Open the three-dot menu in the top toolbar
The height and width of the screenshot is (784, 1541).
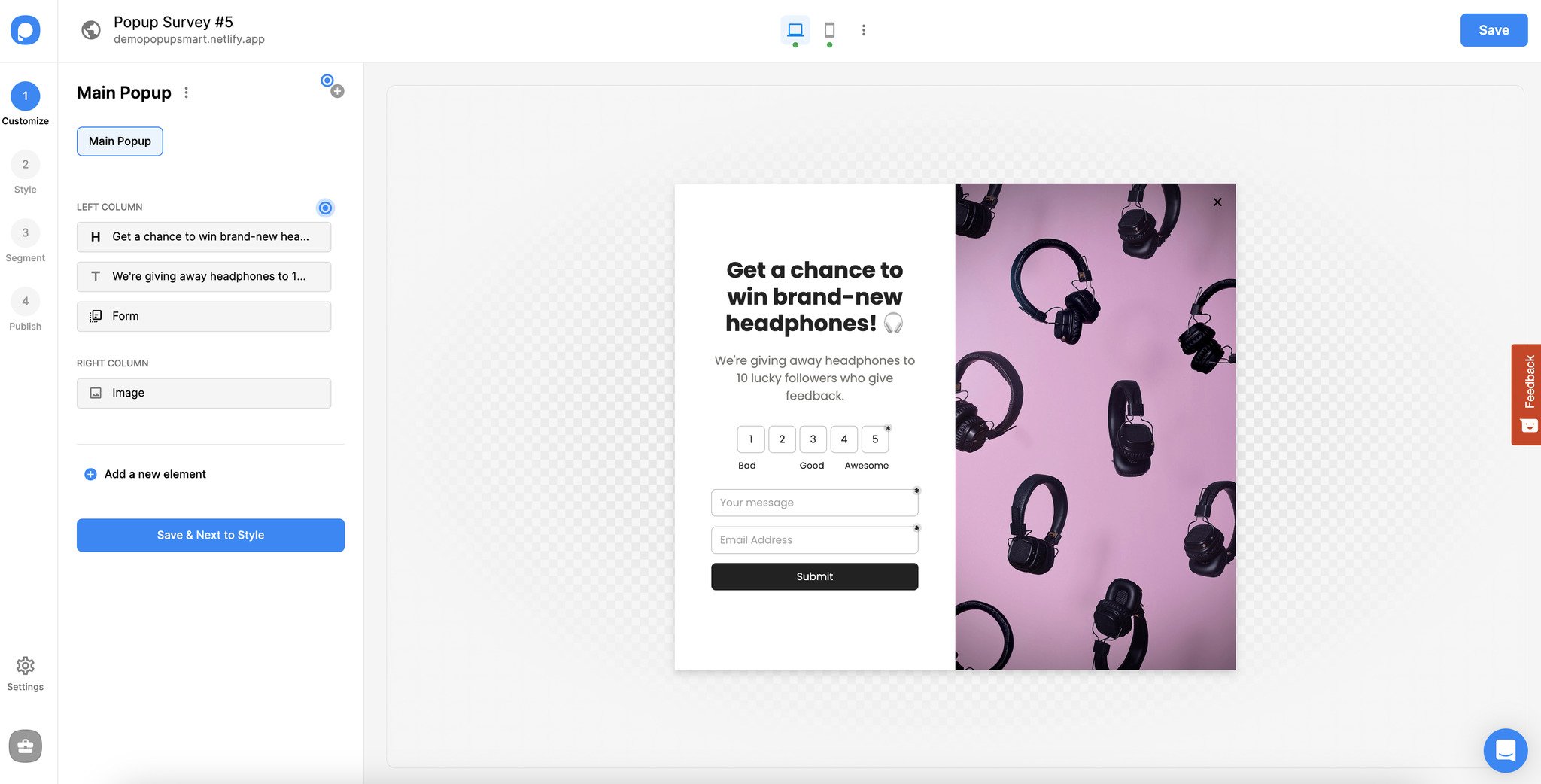863,30
